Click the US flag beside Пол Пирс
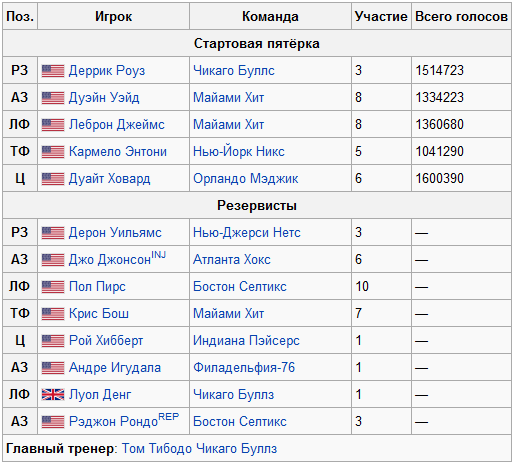Viewport: 515px width, 464px height. 53,287
